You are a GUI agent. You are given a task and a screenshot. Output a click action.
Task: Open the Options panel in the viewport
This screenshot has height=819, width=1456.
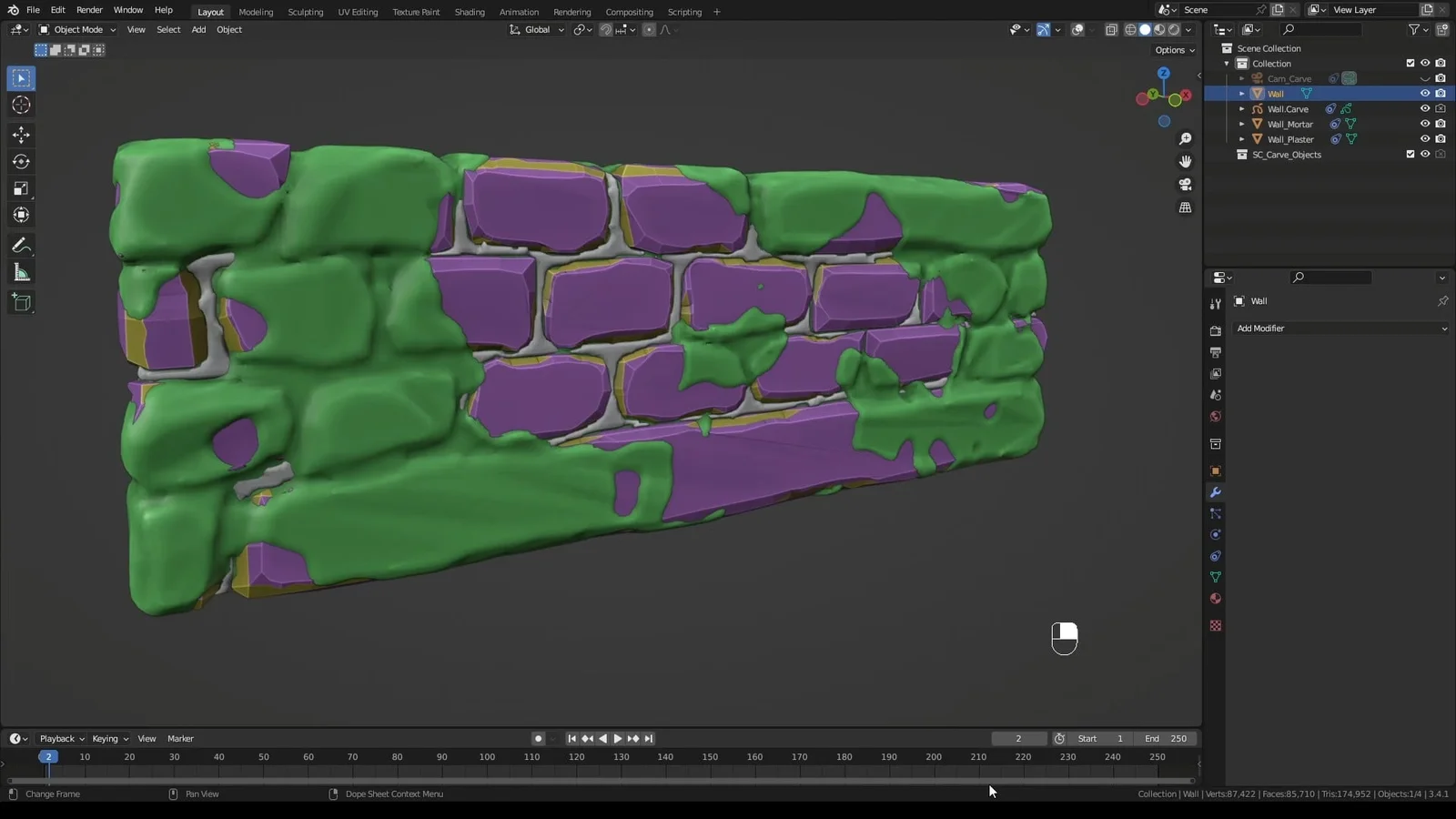[1173, 50]
